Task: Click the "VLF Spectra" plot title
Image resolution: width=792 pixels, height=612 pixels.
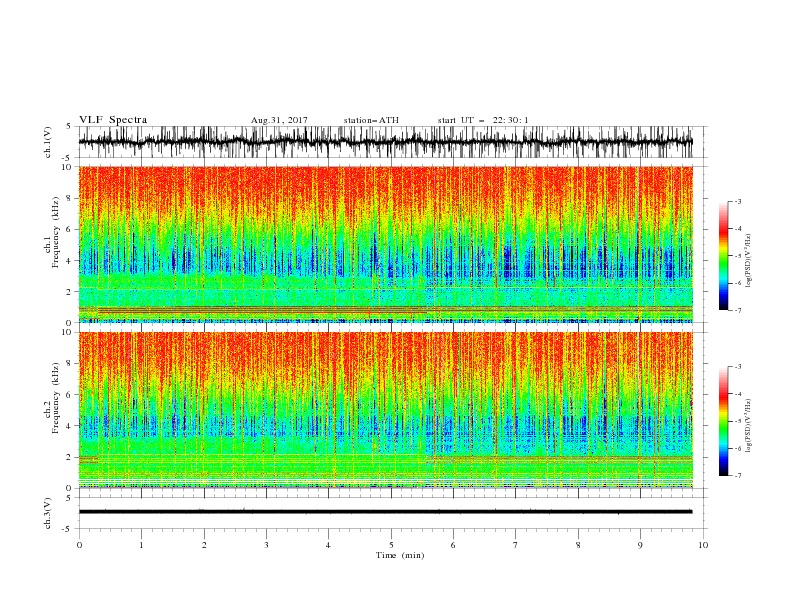Action: 113,120
